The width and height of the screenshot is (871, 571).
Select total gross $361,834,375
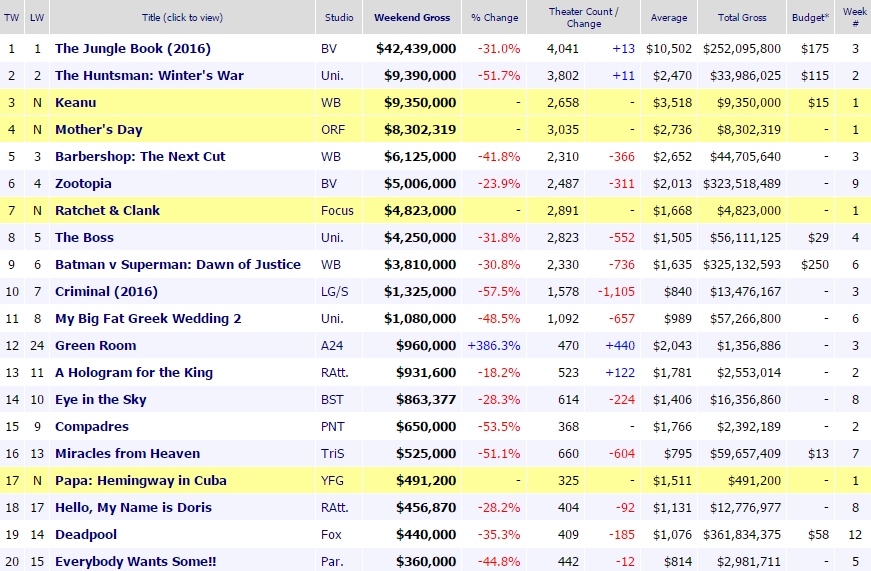pyautogui.click(x=742, y=535)
